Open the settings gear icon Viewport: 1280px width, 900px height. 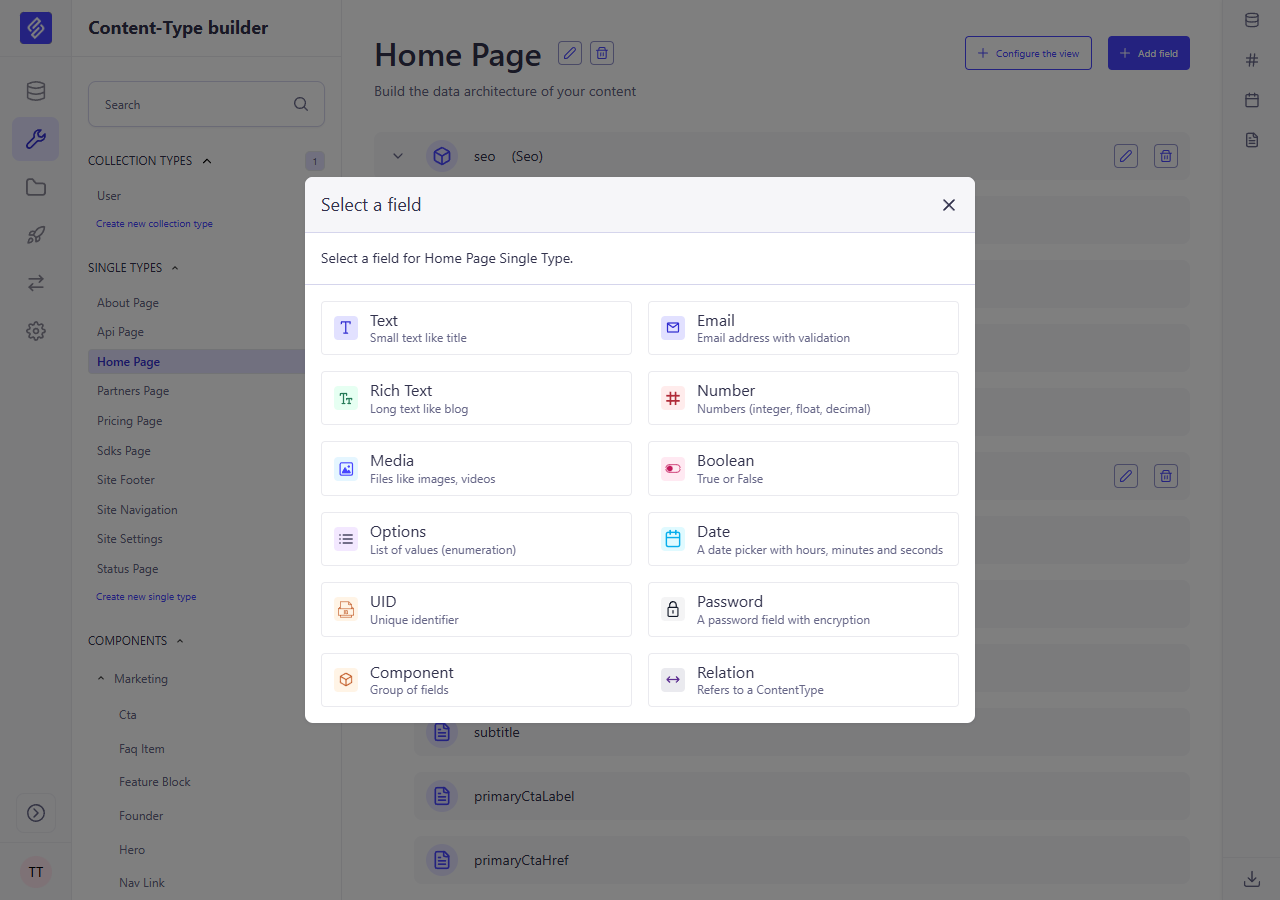click(36, 331)
